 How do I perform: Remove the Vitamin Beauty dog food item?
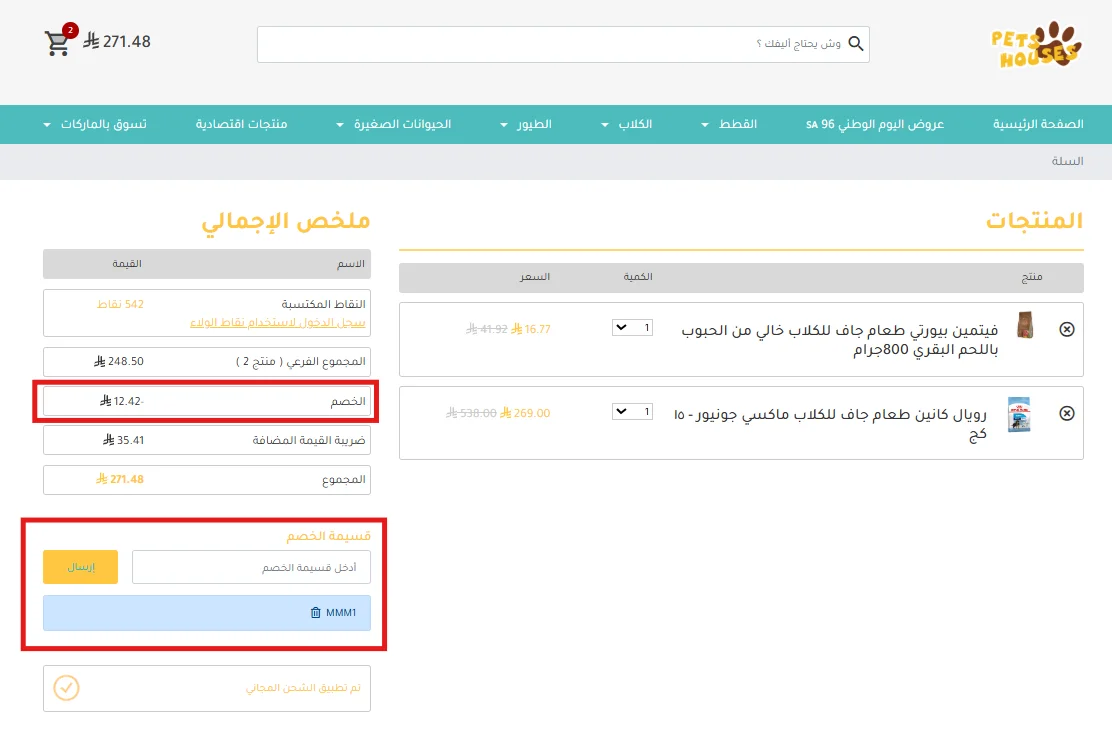click(1067, 329)
